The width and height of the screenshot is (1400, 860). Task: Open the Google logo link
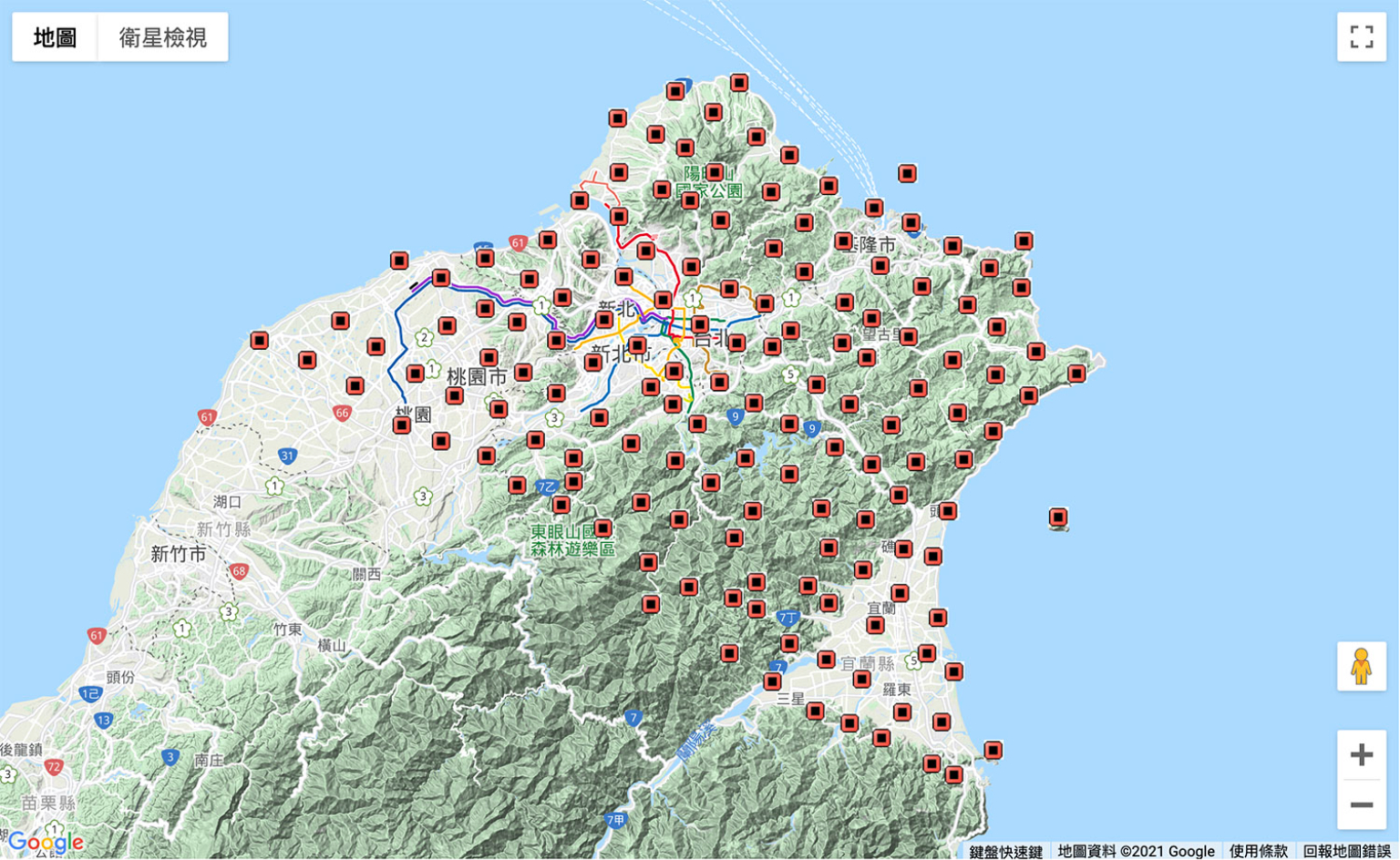point(46,842)
